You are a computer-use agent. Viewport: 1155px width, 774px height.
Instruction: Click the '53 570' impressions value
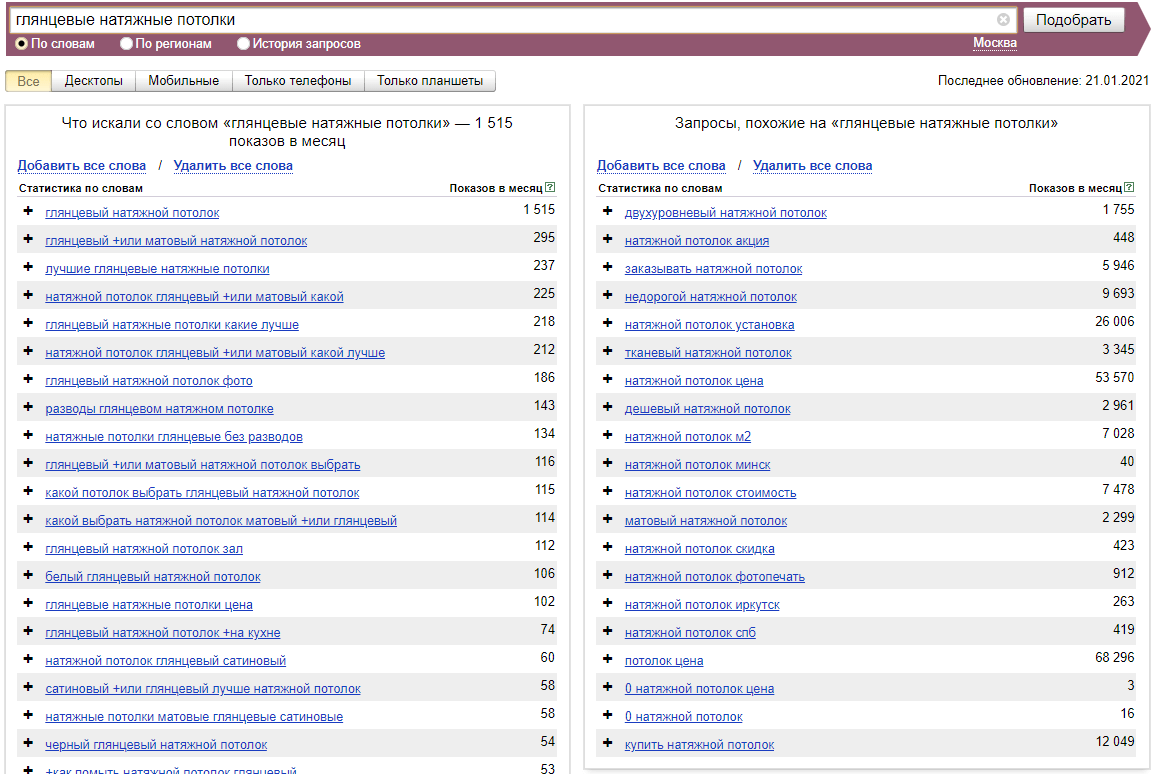(1114, 377)
